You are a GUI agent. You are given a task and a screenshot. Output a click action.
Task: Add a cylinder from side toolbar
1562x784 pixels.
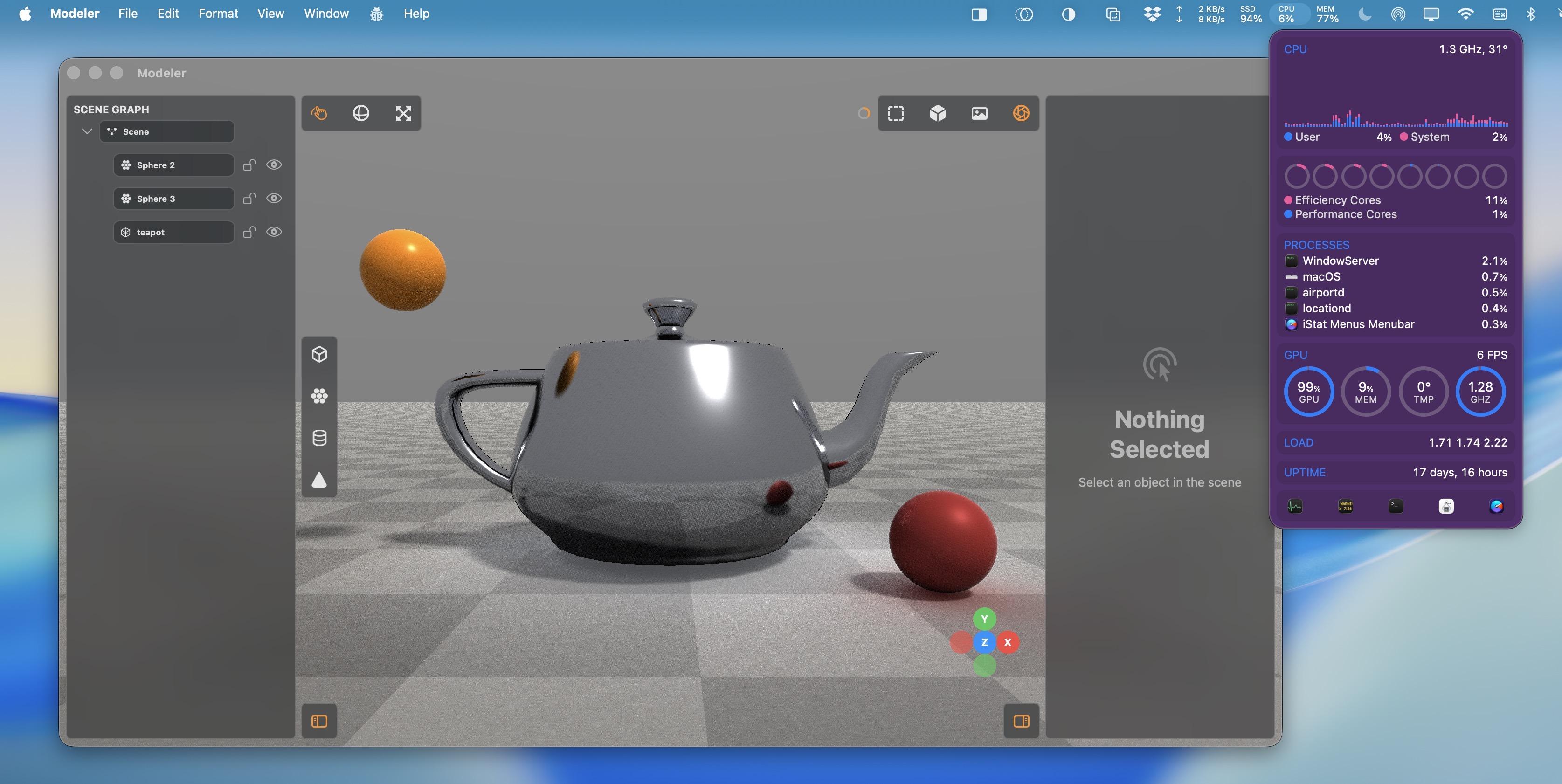319,438
